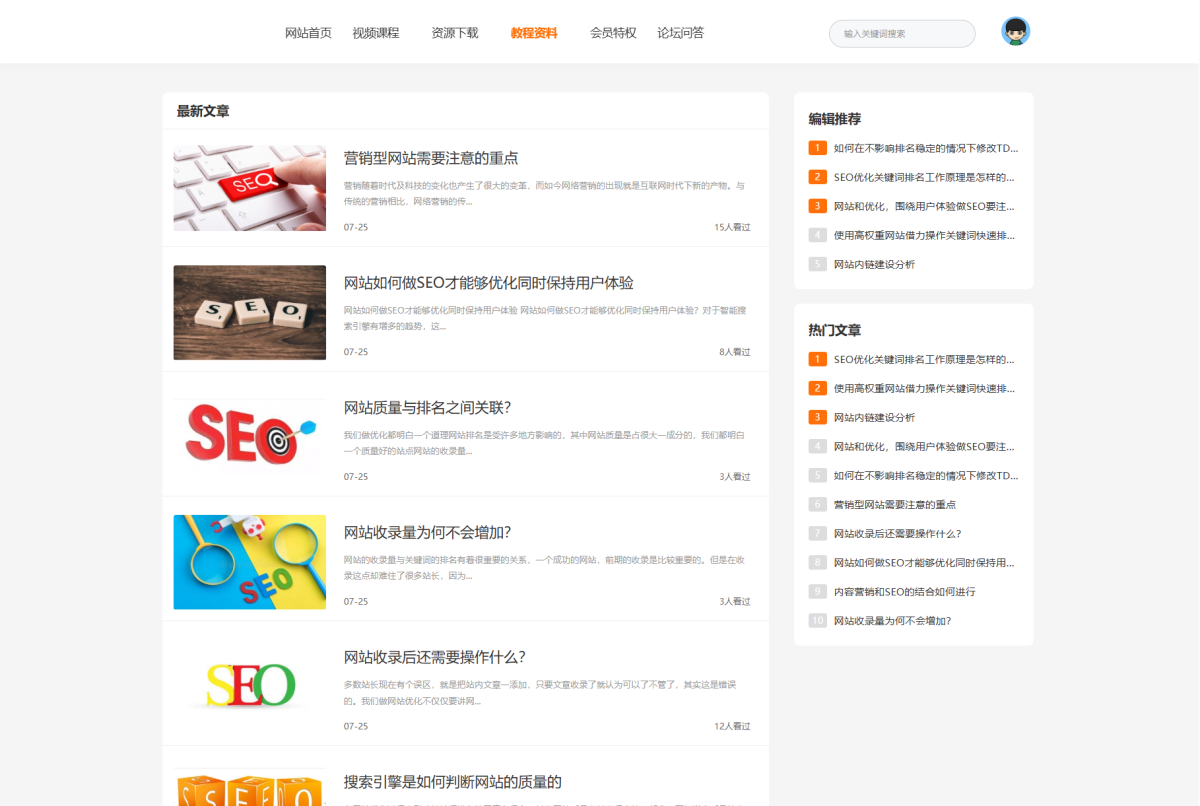Open 热门文章 item 8 网站如何做SEO才能够优化

[x=924, y=562]
